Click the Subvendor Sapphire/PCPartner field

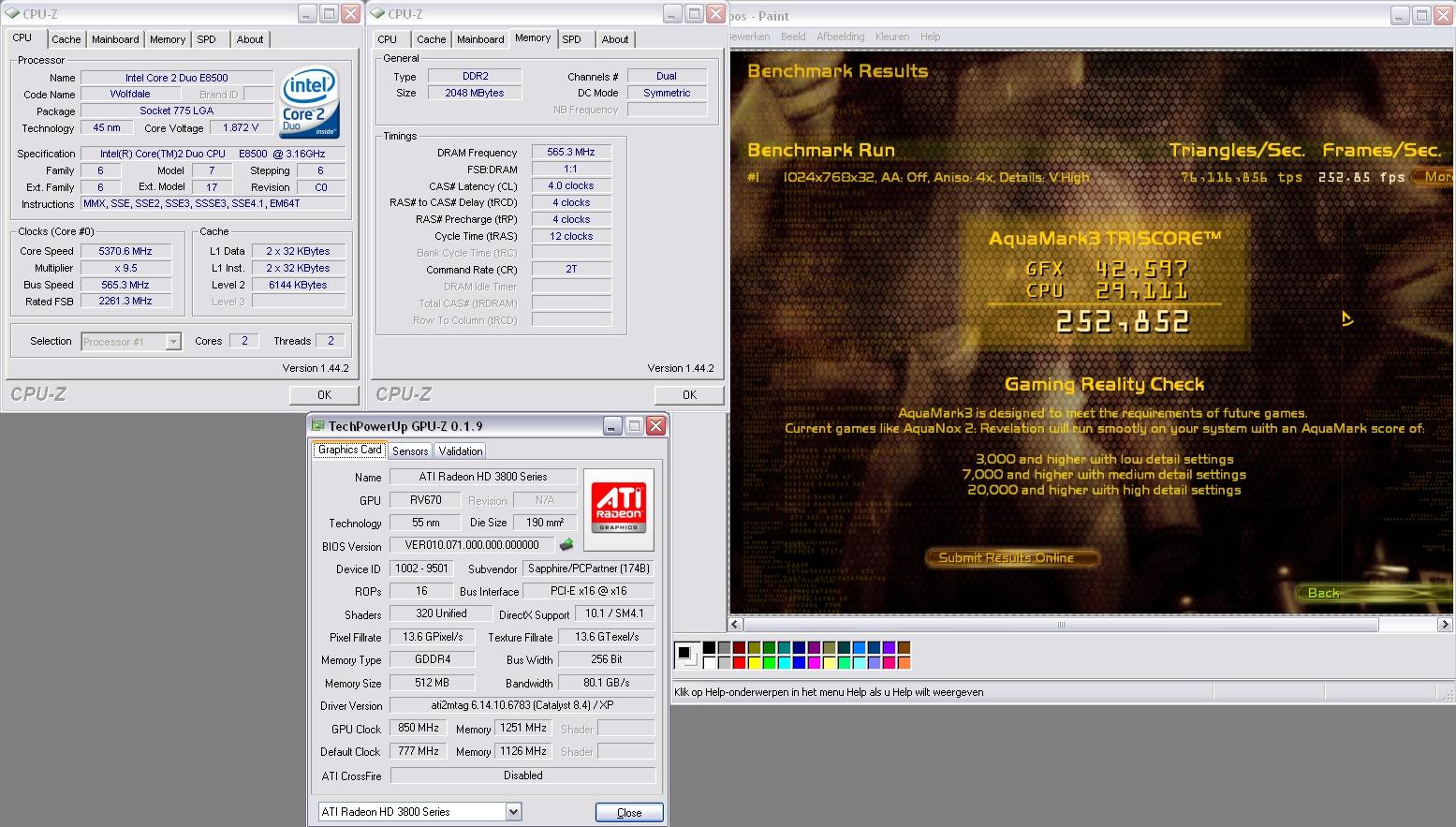589,569
